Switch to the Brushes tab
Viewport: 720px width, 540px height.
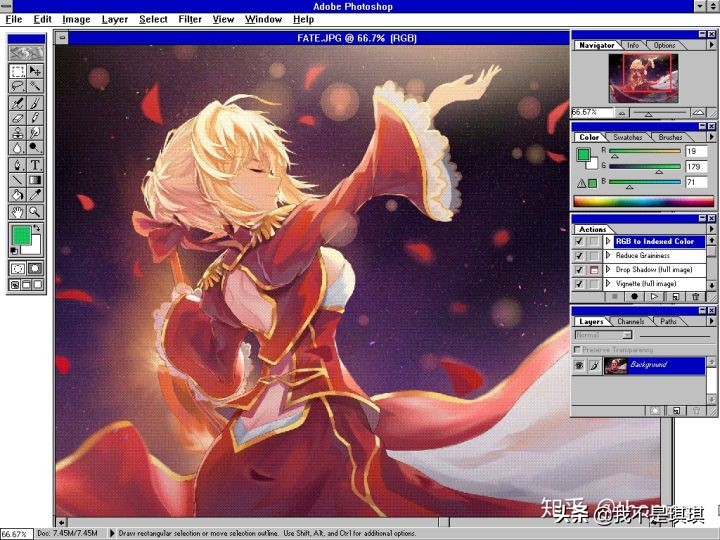[670, 137]
